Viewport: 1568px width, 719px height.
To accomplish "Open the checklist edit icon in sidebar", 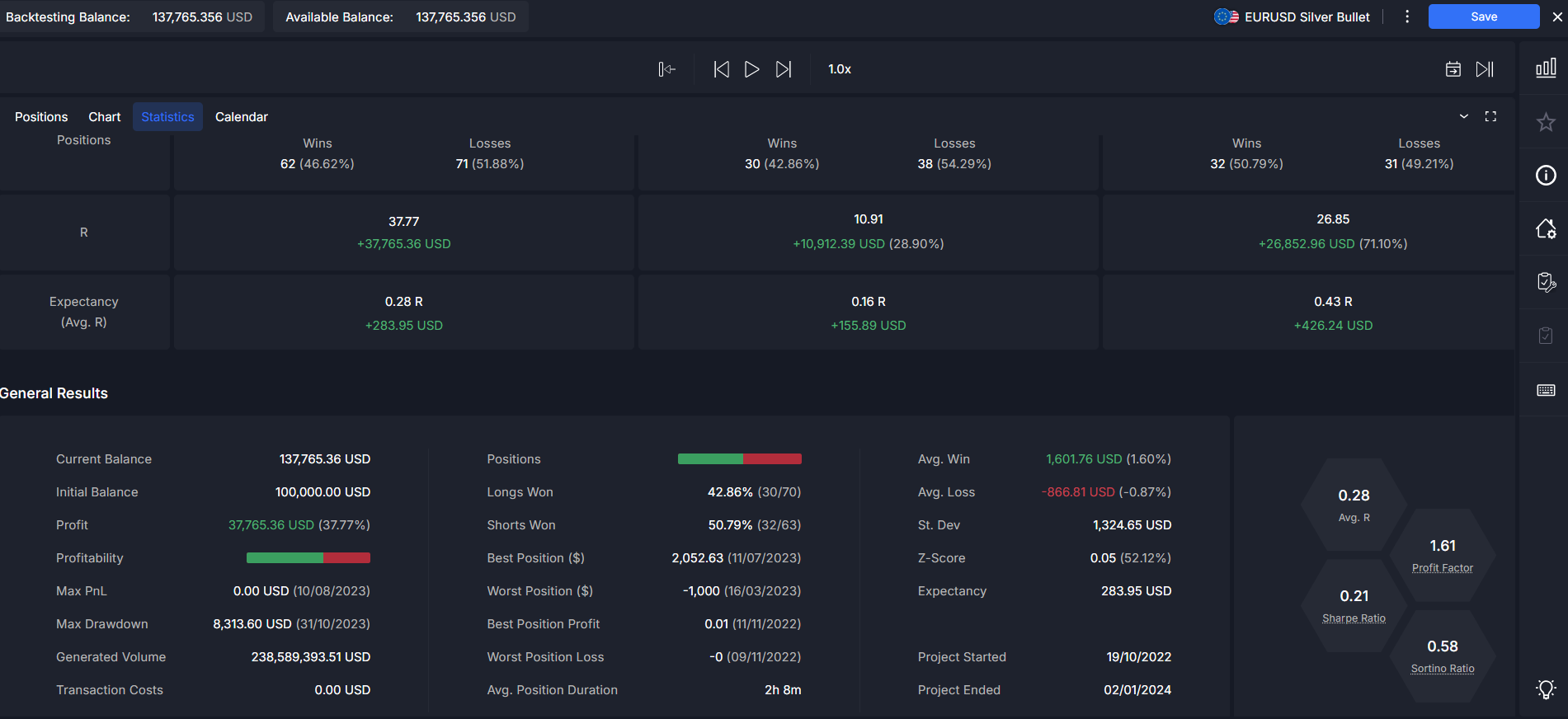I will 1546,282.
